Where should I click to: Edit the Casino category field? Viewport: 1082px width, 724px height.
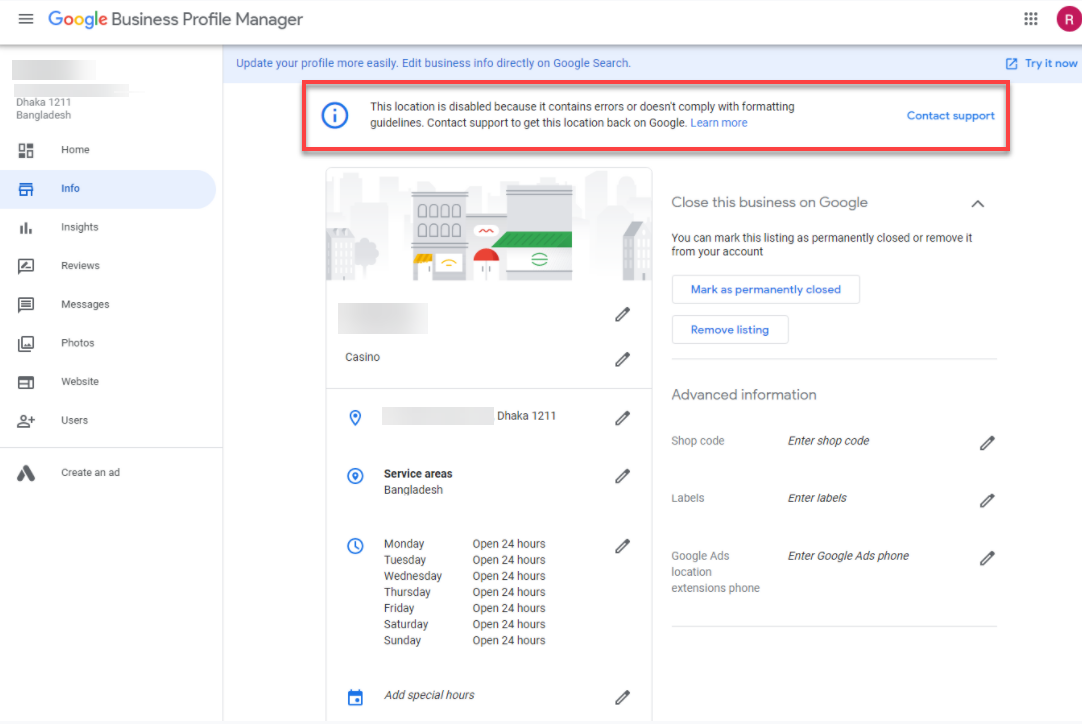622,358
